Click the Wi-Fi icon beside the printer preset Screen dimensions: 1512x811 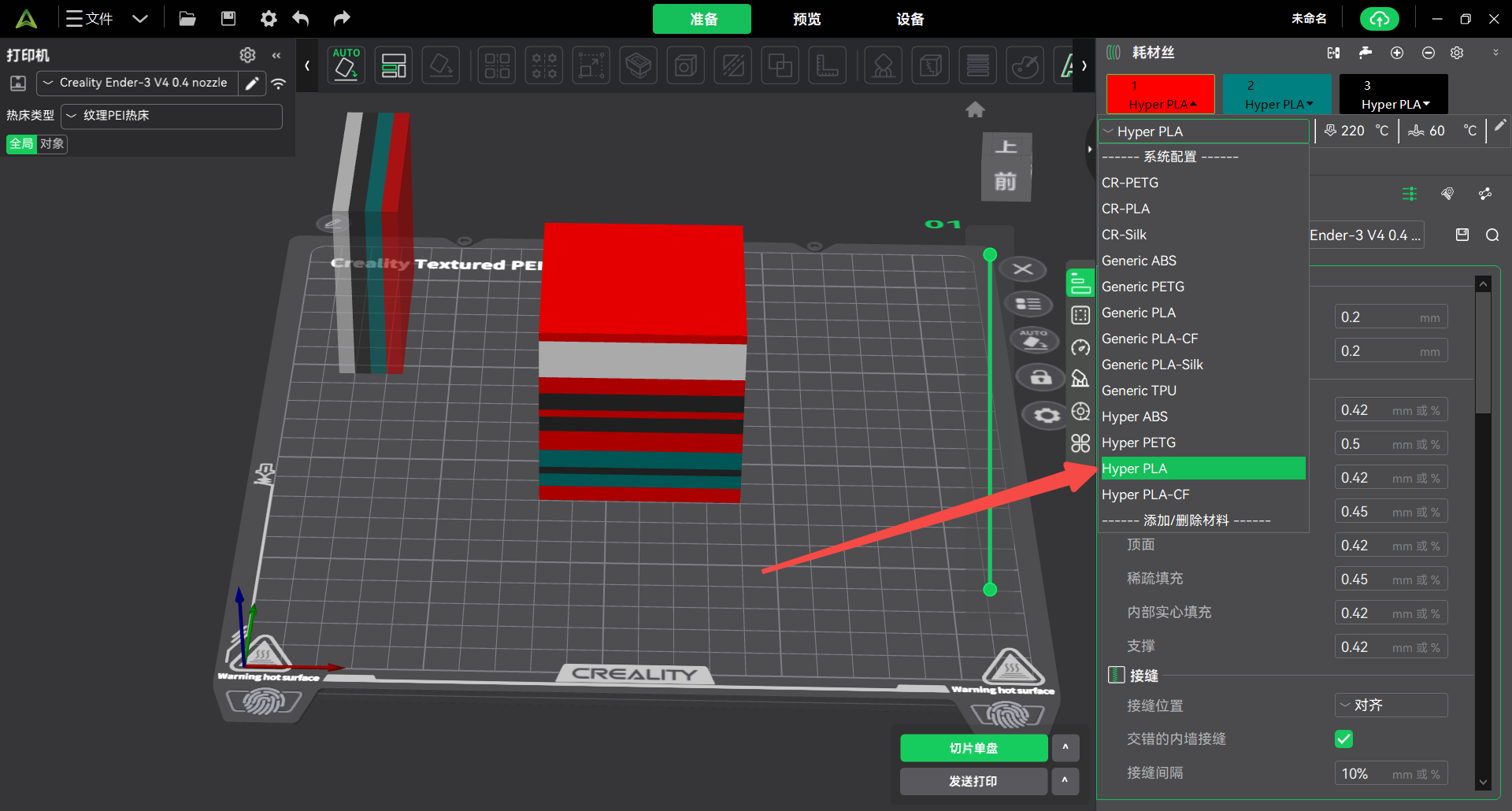(x=279, y=83)
